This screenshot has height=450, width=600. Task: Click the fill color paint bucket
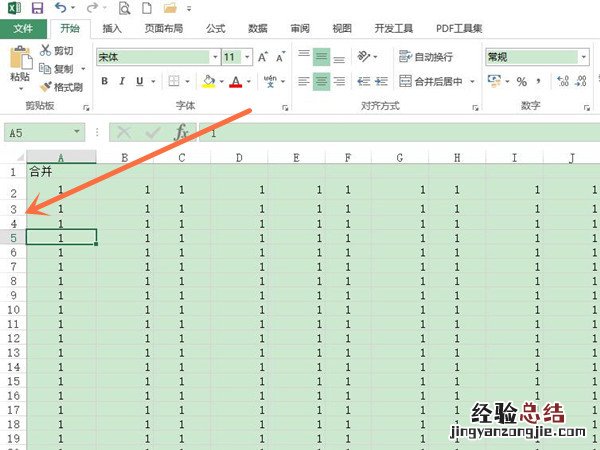[x=208, y=82]
